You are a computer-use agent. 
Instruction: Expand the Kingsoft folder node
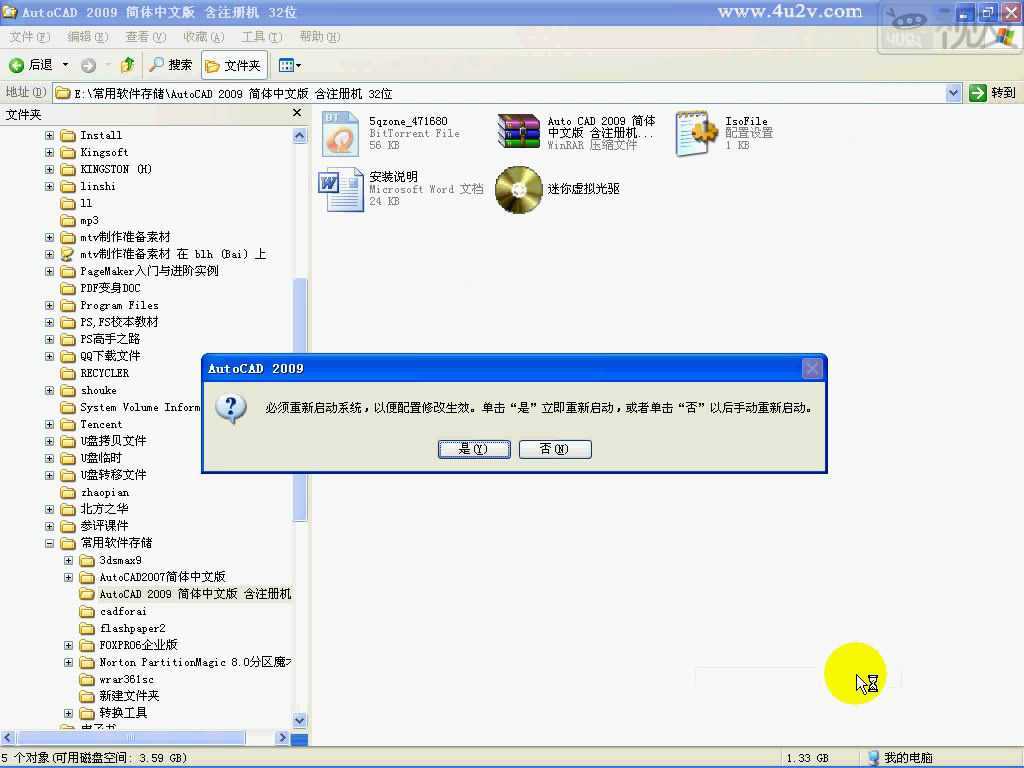coord(50,152)
